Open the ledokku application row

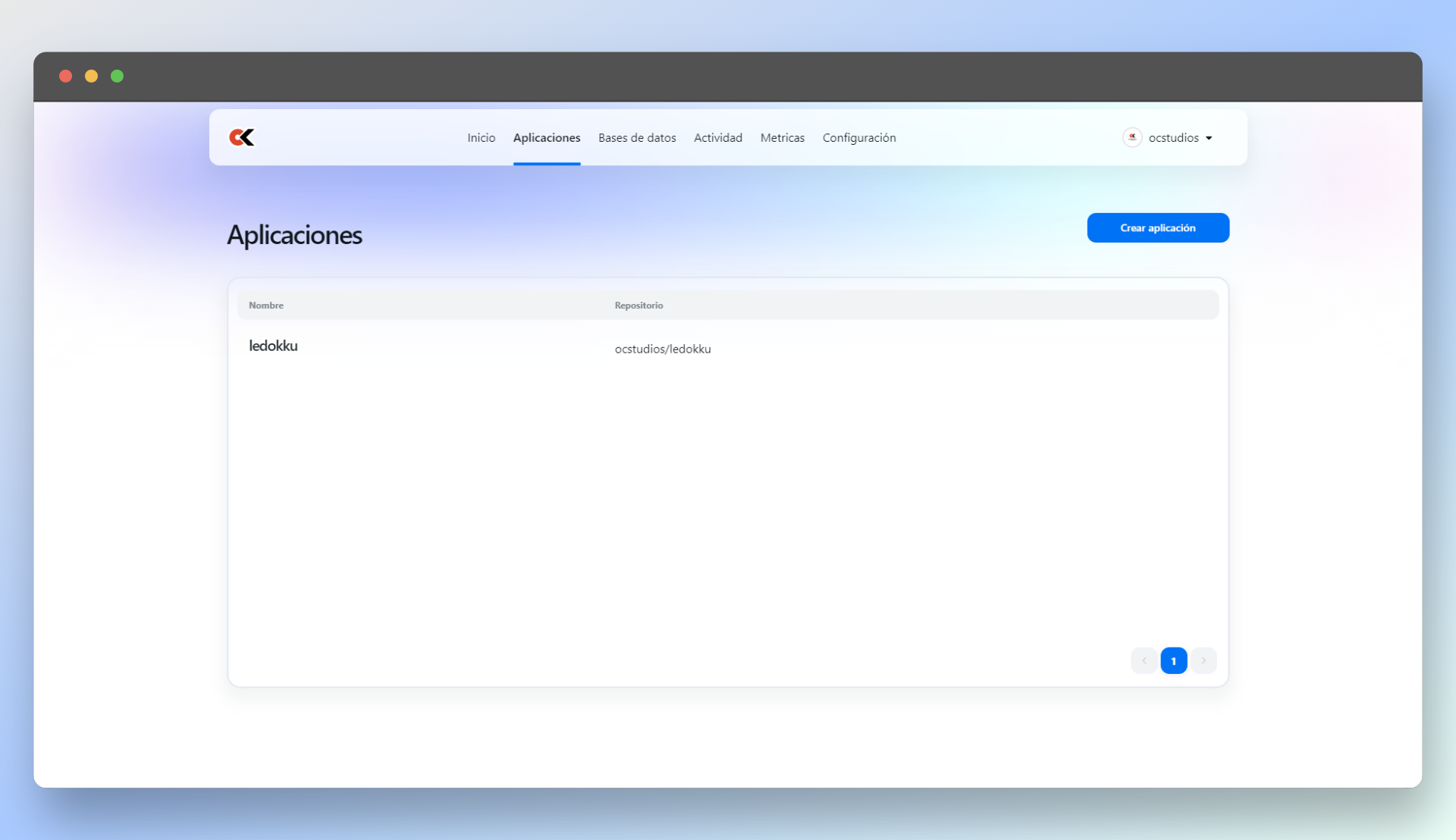273,346
